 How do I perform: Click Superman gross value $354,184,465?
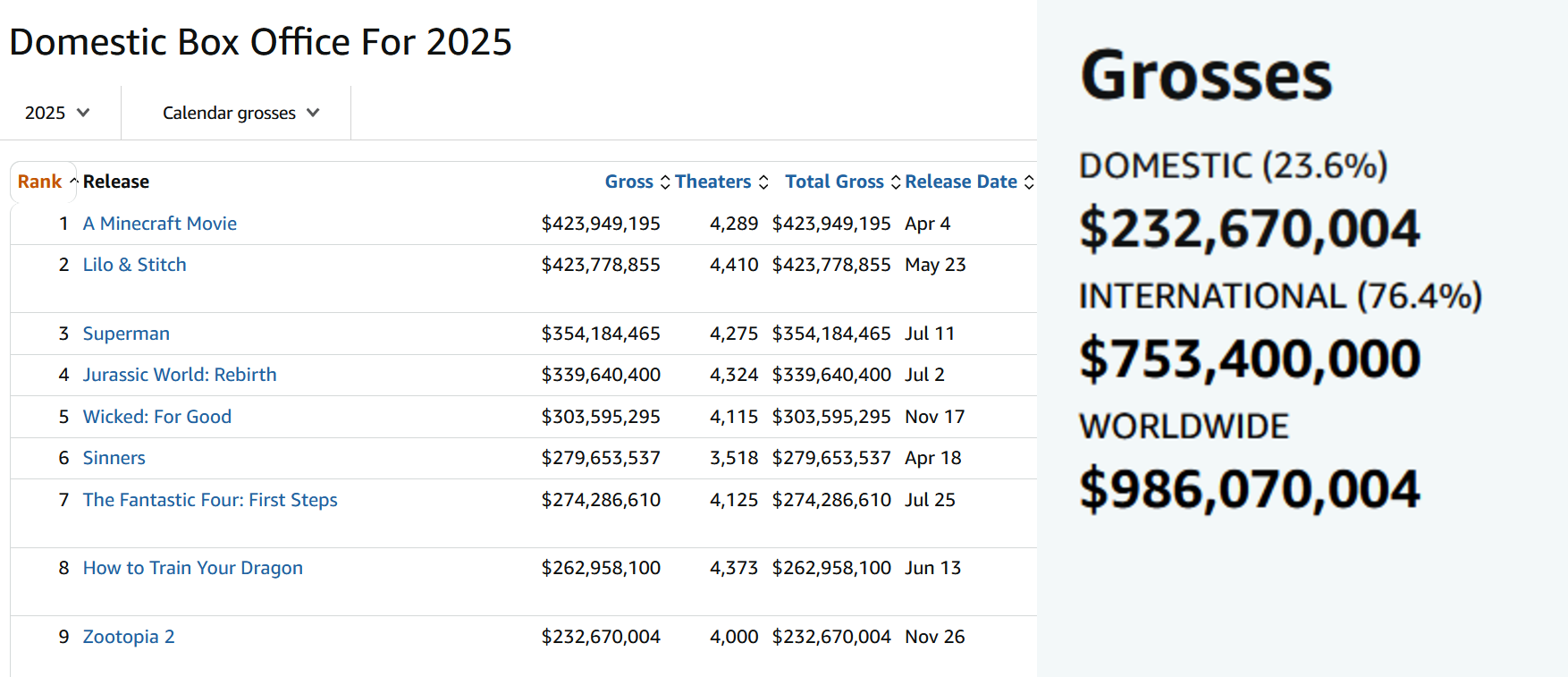[x=601, y=334]
